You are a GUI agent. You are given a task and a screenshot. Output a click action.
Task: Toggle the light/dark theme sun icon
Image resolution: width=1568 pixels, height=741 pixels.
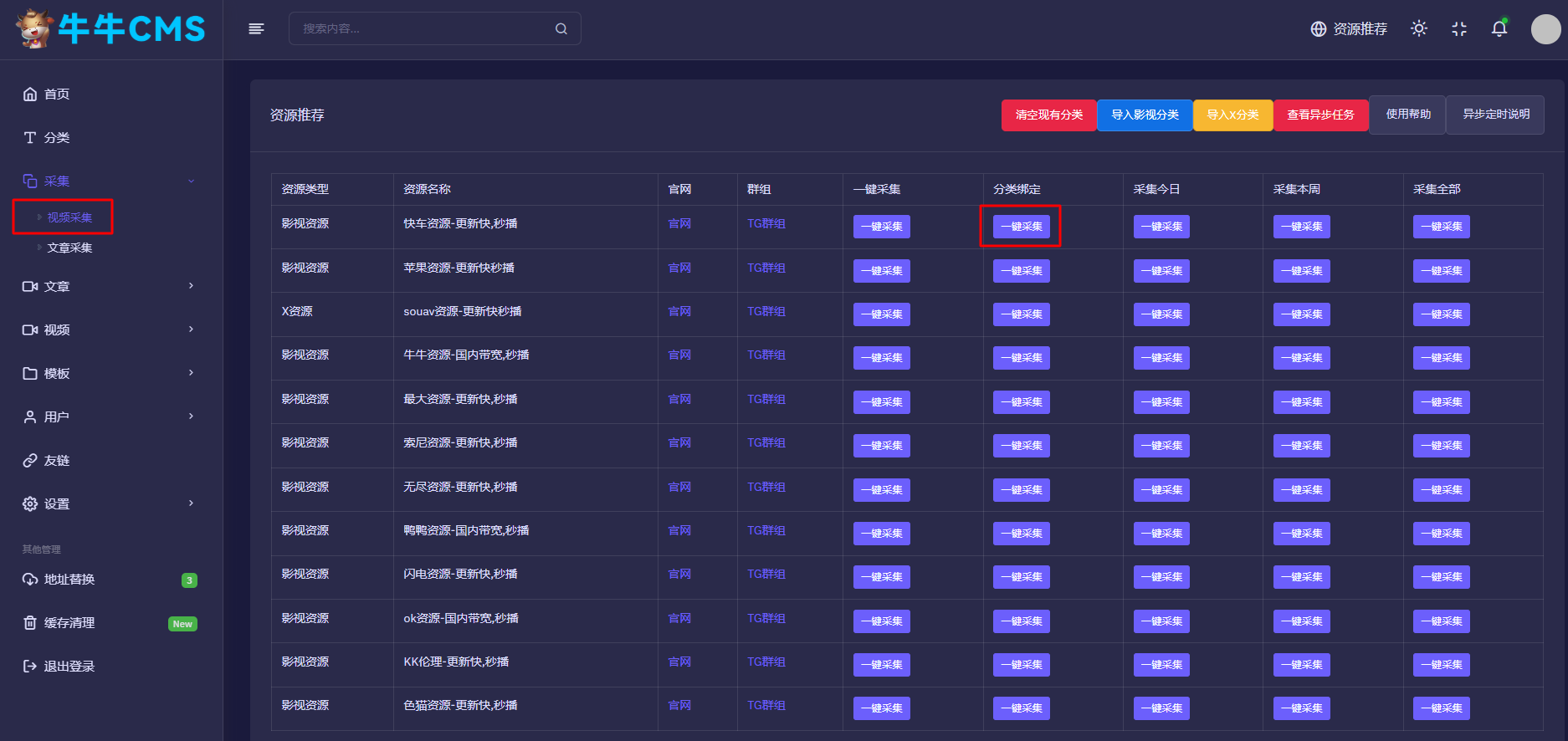pyautogui.click(x=1418, y=28)
